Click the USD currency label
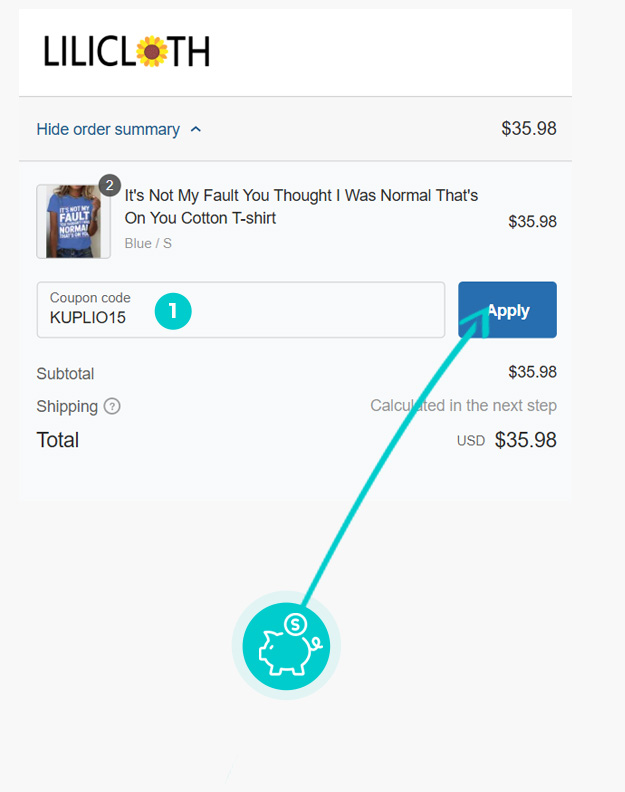The height and width of the screenshot is (792, 625). pyautogui.click(x=471, y=441)
